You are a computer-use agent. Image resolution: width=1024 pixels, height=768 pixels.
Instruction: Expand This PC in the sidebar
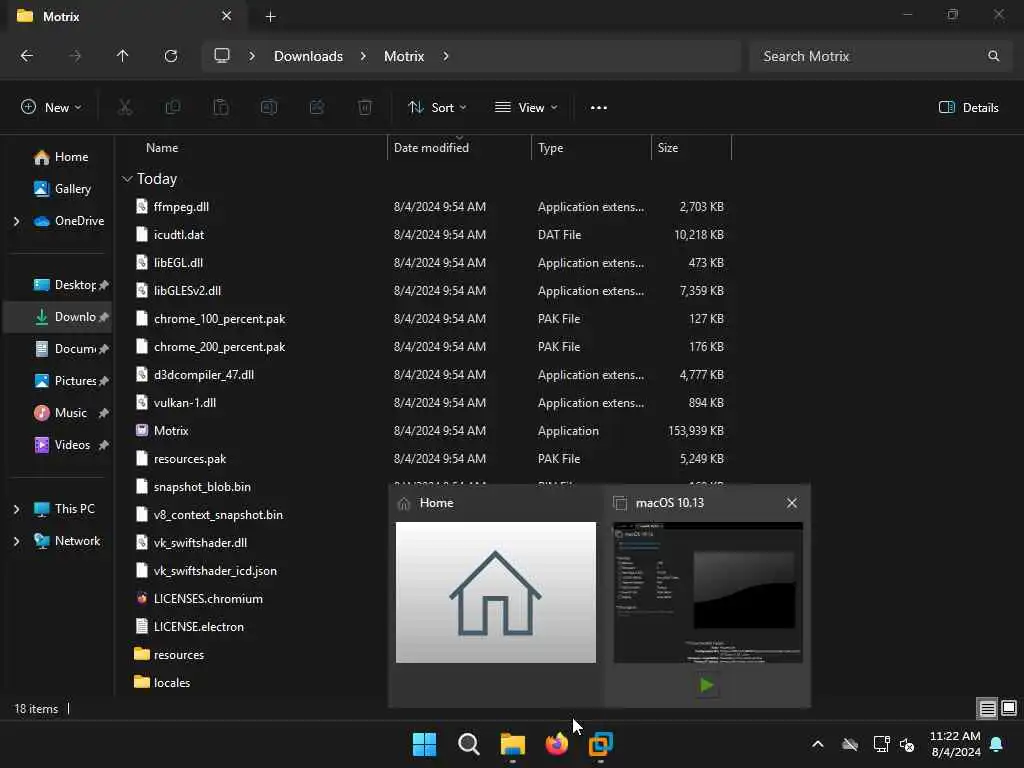click(x=16, y=509)
